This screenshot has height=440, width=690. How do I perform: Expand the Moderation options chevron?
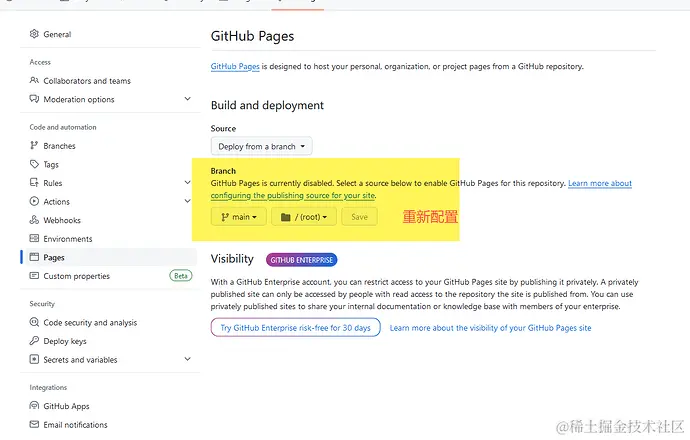tap(187, 99)
